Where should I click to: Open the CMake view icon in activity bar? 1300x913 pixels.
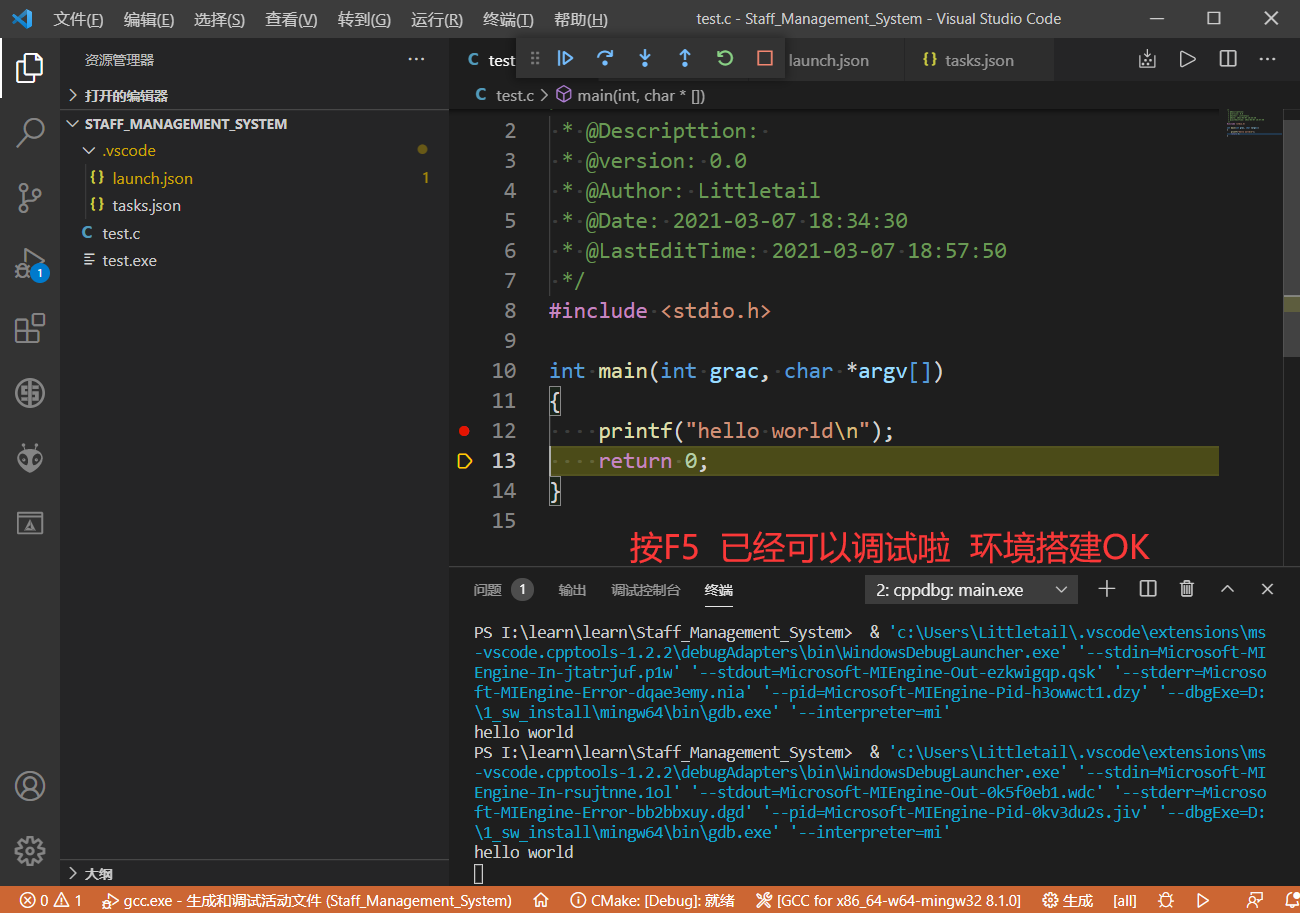tap(30, 523)
